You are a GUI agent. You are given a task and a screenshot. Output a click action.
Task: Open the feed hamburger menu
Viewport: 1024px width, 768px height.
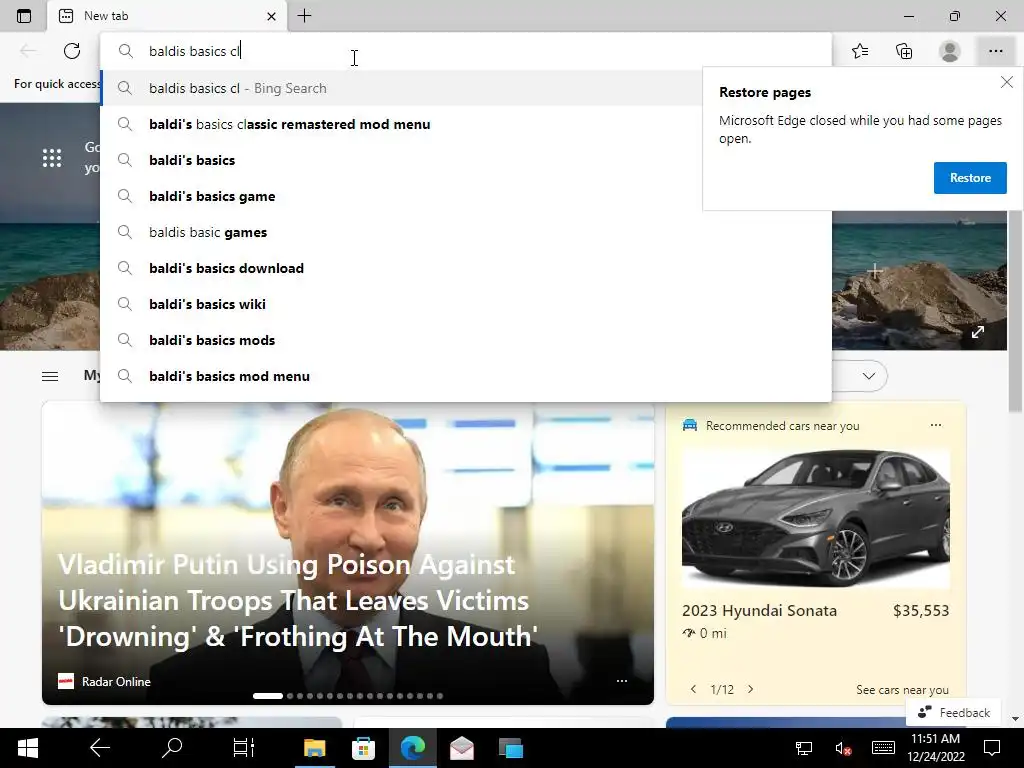pos(50,376)
